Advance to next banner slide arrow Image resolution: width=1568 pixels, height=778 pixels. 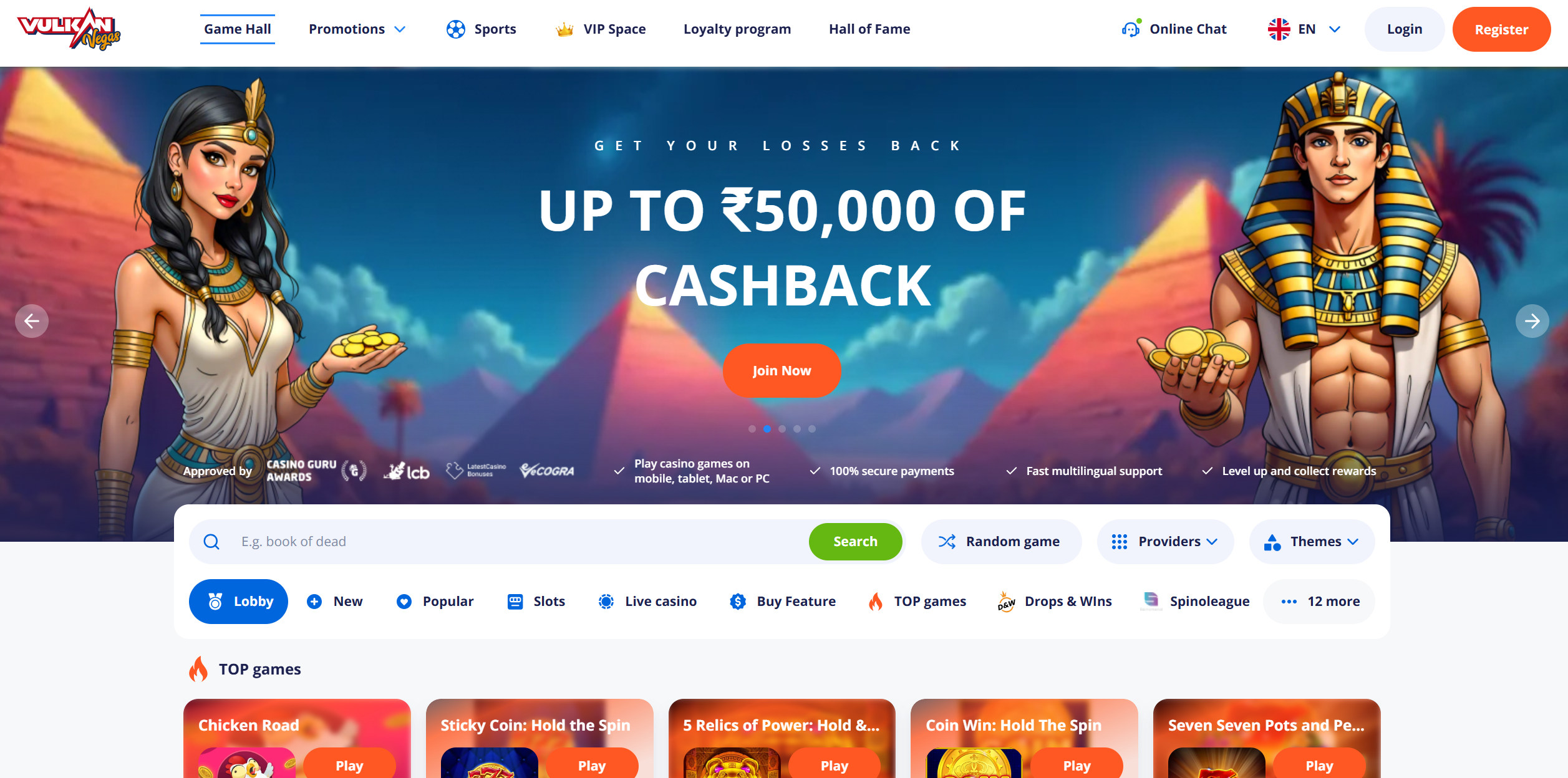click(1532, 321)
